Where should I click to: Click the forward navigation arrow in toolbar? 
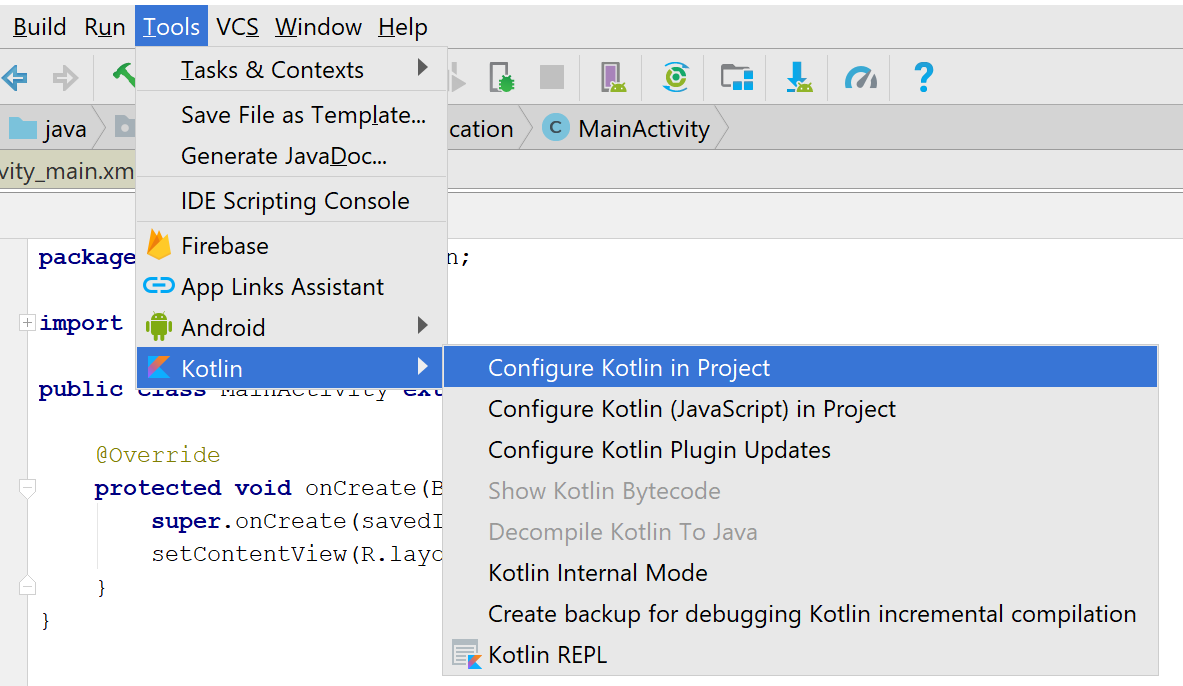[65, 77]
